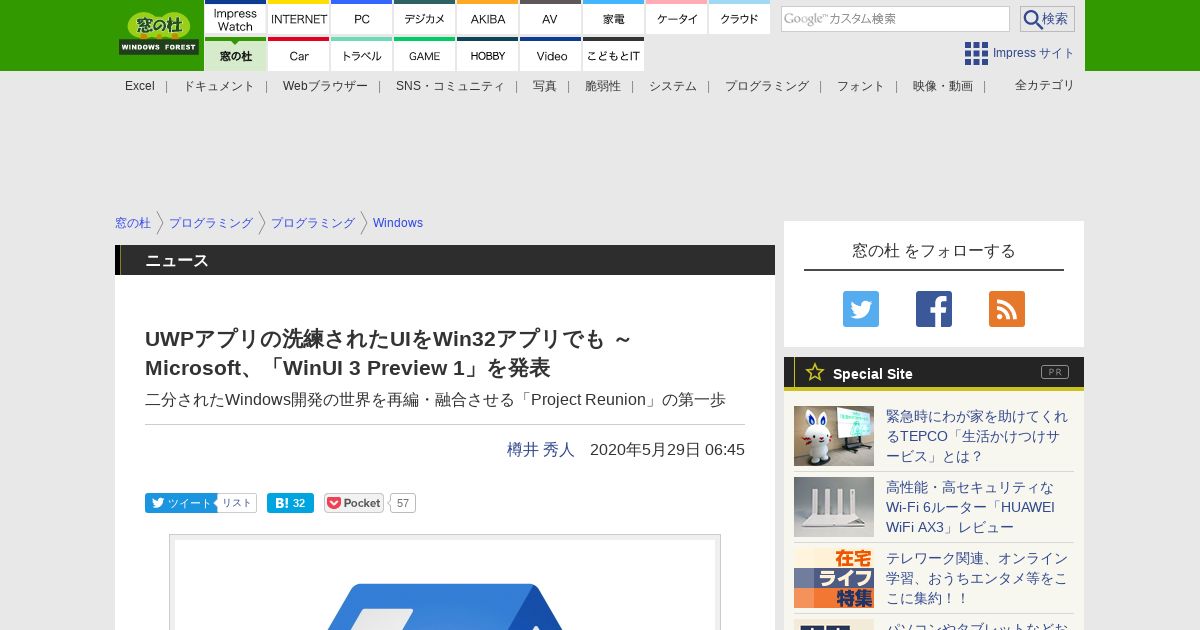The width and height of the screenshot is (1200, 630).
Task: Open the Impress サイト grid icon
Action: pyautogui.click(x=976, y=53)
